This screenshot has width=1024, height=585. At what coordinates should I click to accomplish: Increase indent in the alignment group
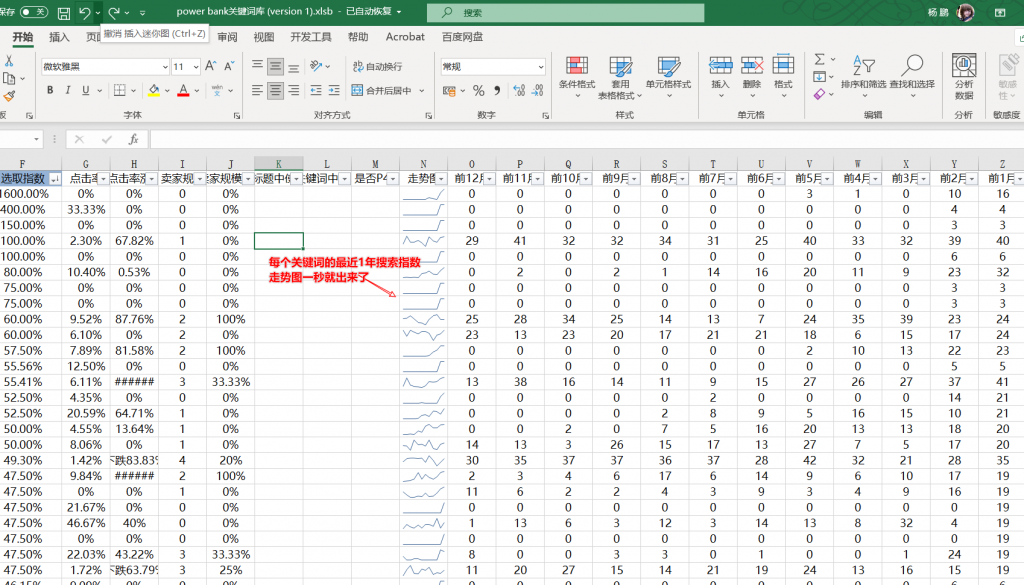pyautogui.click(x=334, y=90)
